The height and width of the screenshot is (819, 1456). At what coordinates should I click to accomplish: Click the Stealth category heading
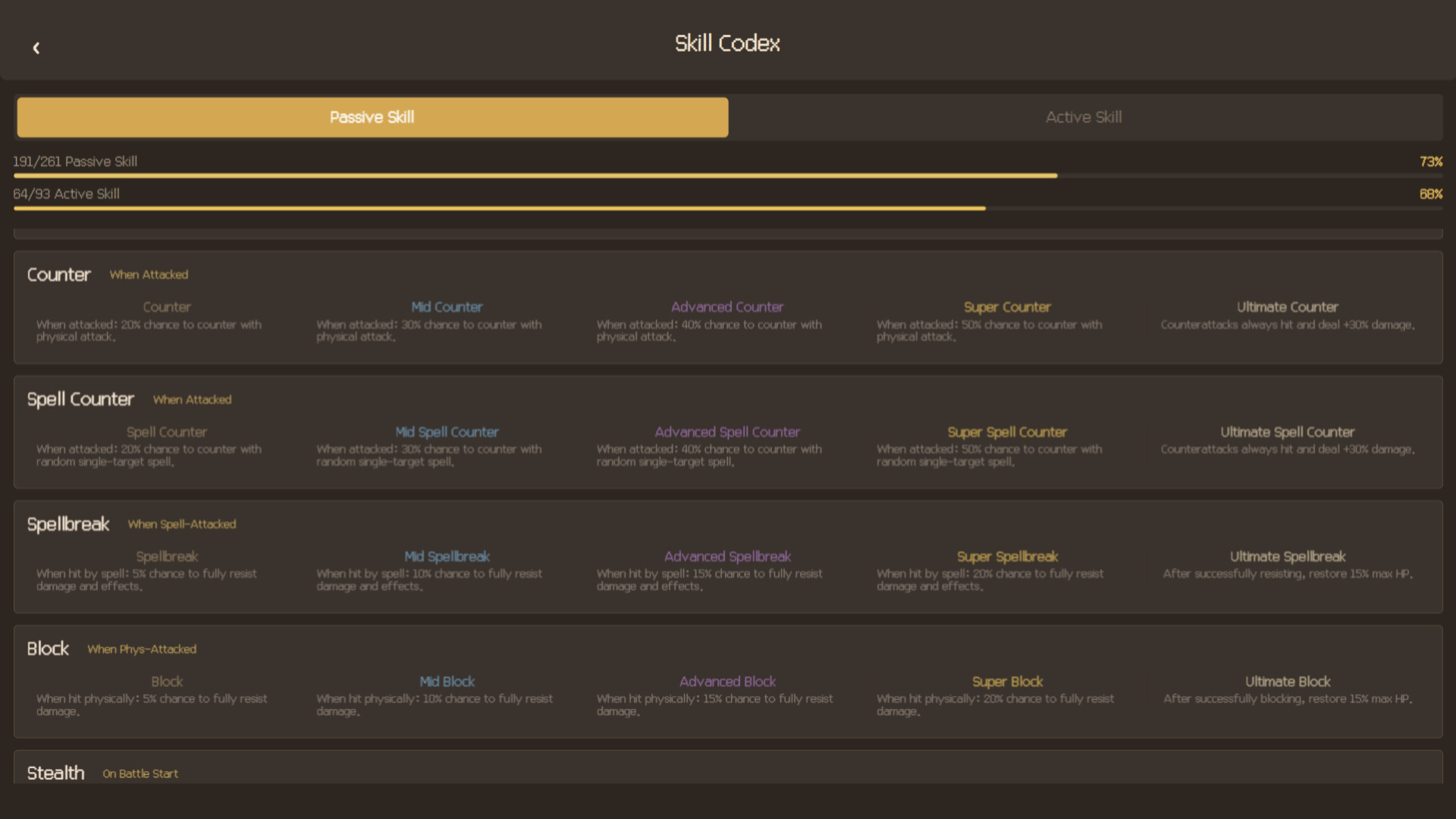(x=55, y=773)
